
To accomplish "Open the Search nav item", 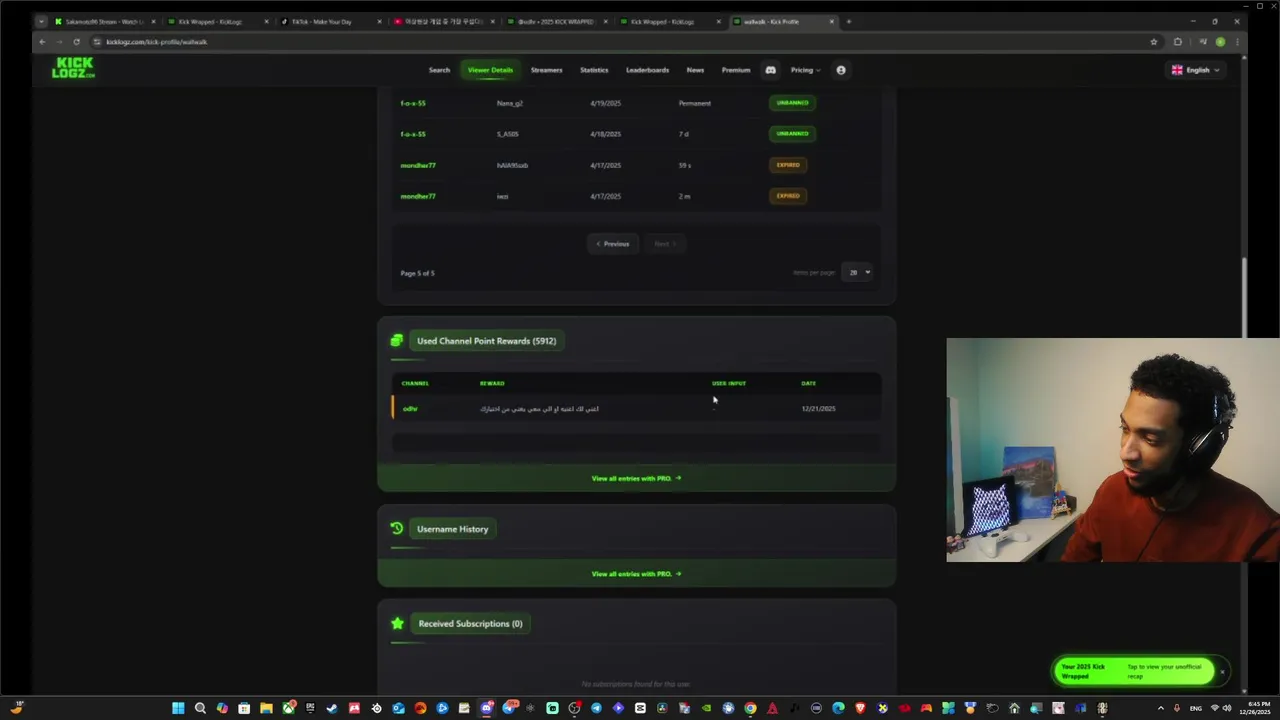I will point(439,70).
